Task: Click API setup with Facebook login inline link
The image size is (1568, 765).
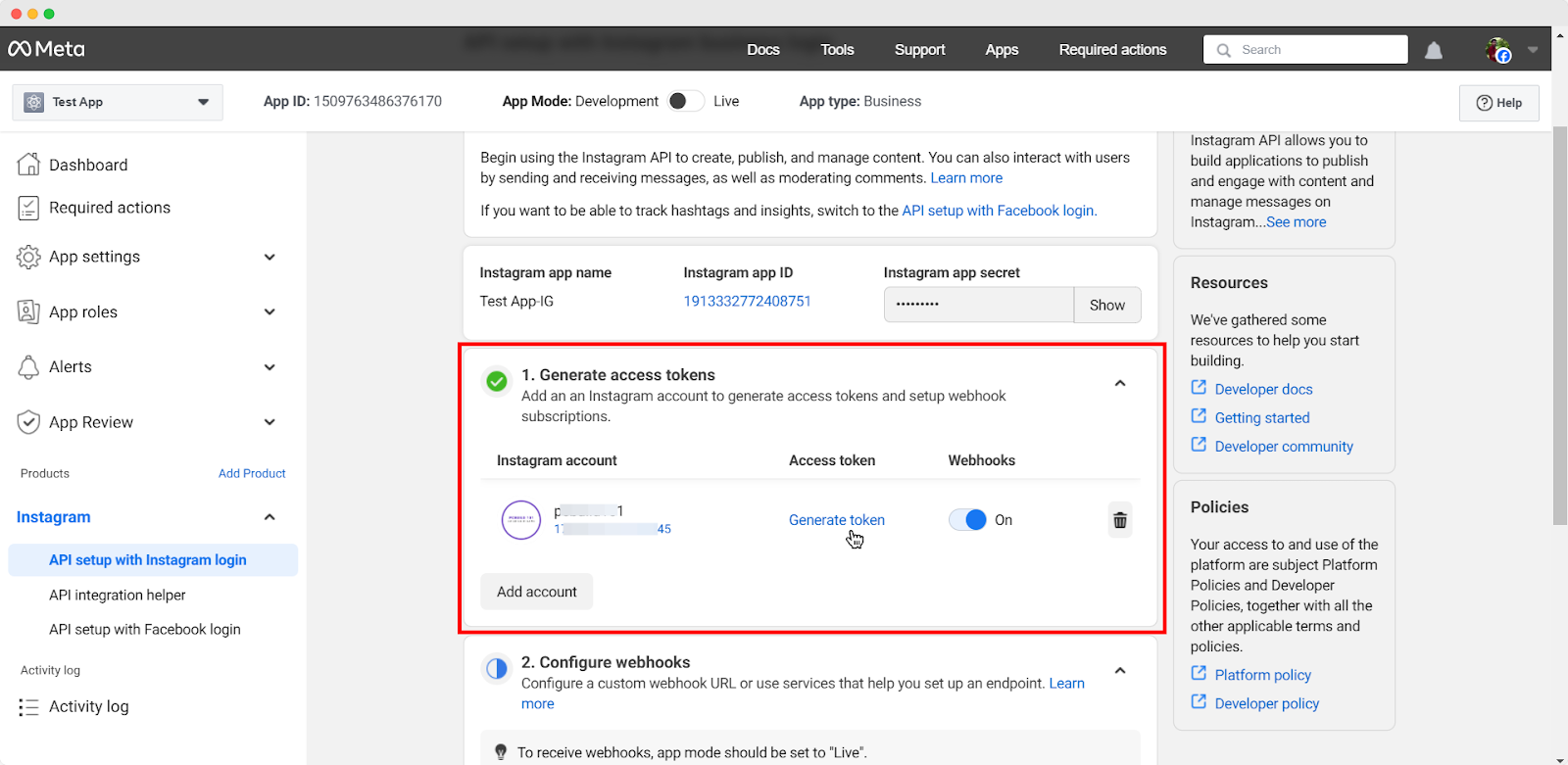Action: tap(998, 211)
